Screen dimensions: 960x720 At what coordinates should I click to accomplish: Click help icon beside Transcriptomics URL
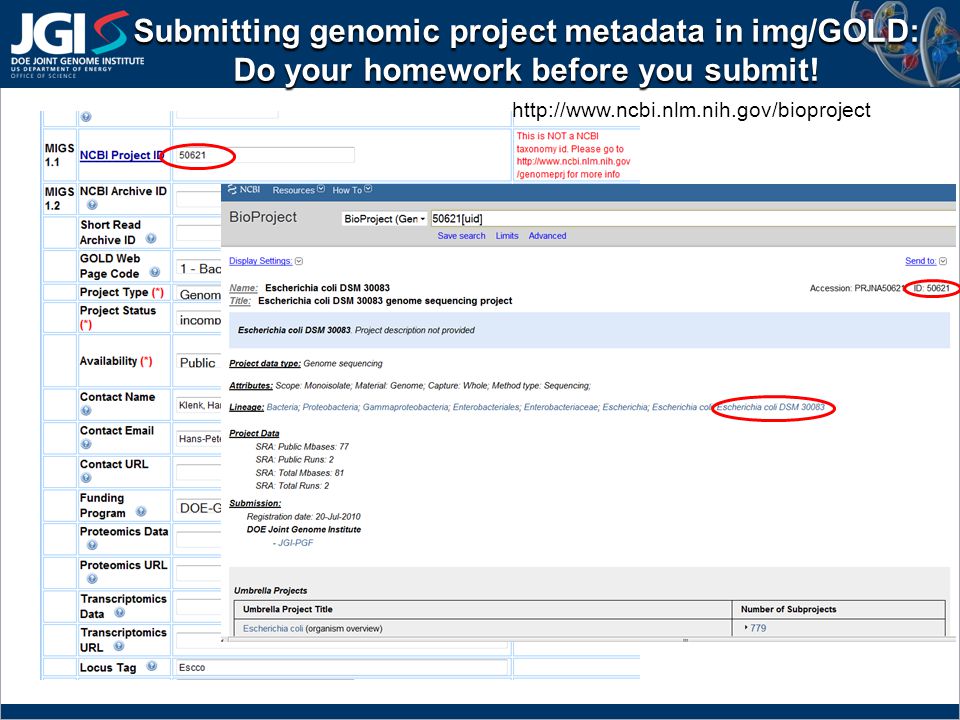(119, 646)
